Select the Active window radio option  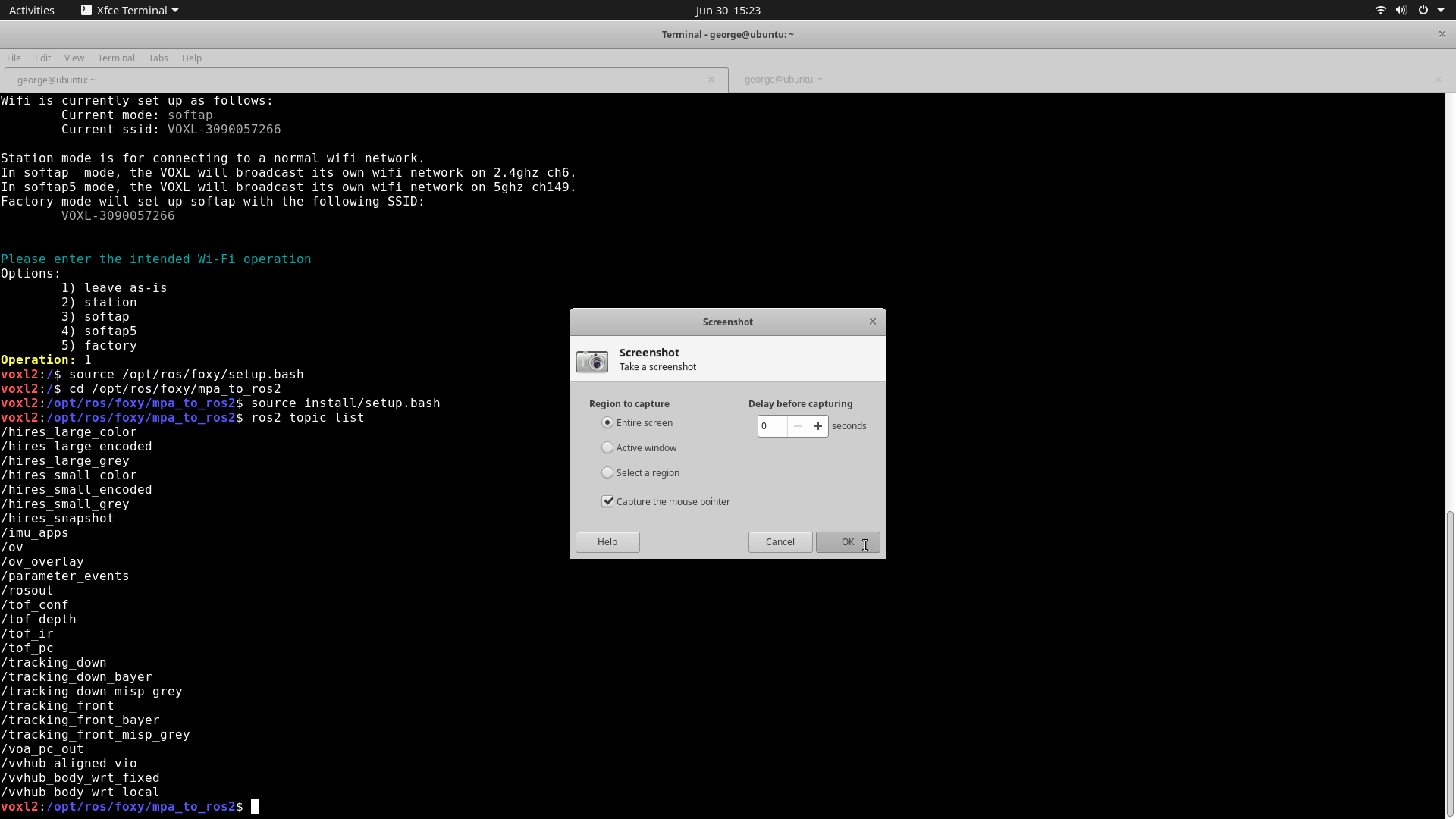click(x=607, y=448)
